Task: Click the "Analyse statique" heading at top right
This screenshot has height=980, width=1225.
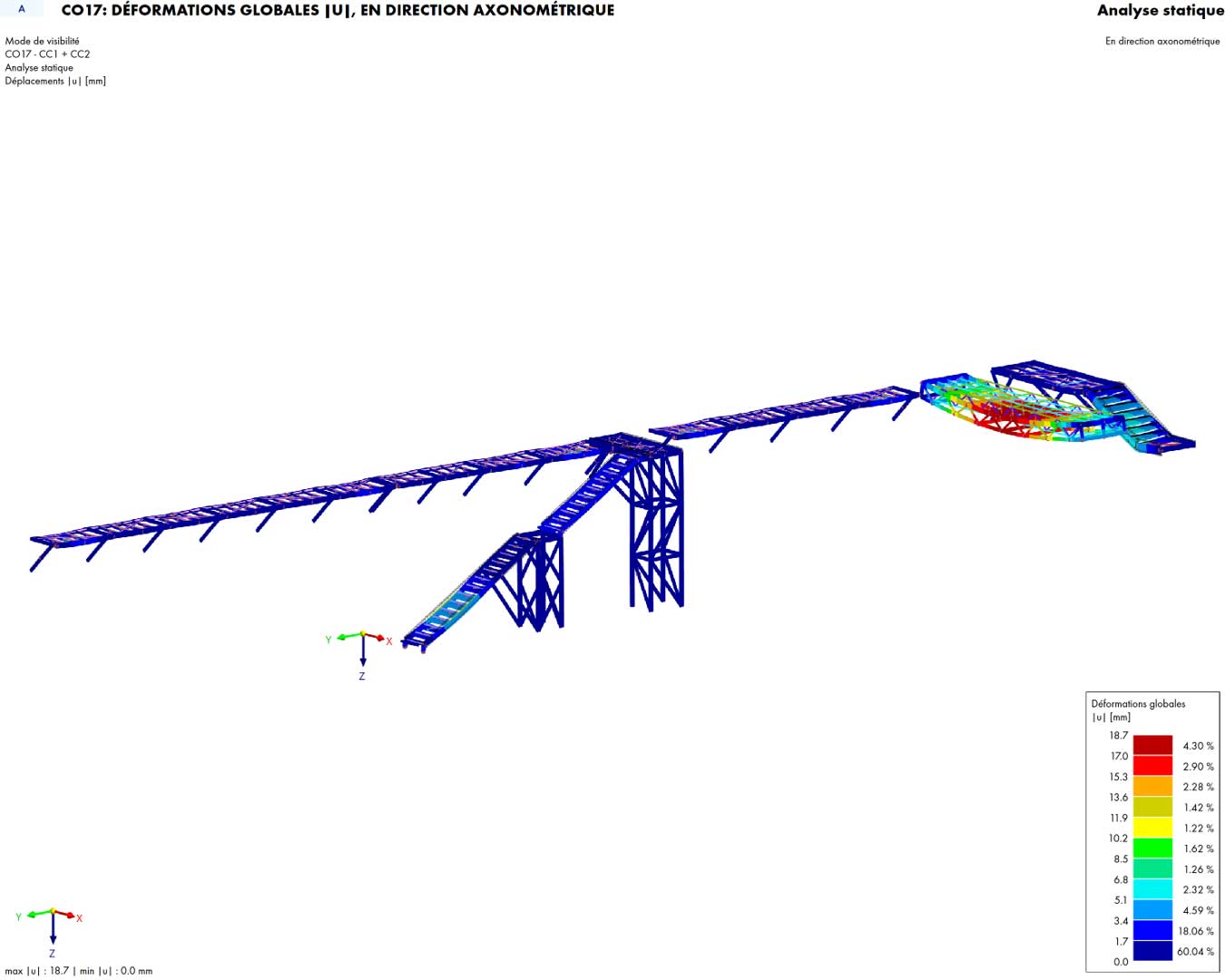Action: click(x=1160, y=11)
